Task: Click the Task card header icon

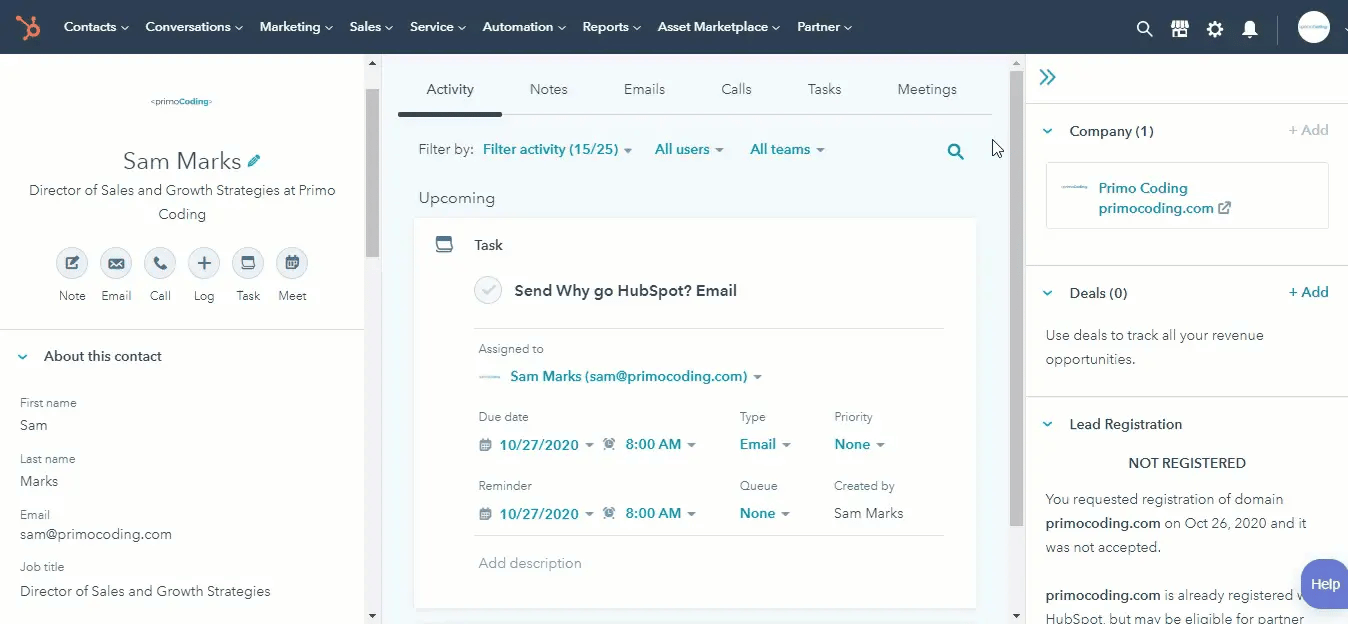Action: [x=444, y=244]
